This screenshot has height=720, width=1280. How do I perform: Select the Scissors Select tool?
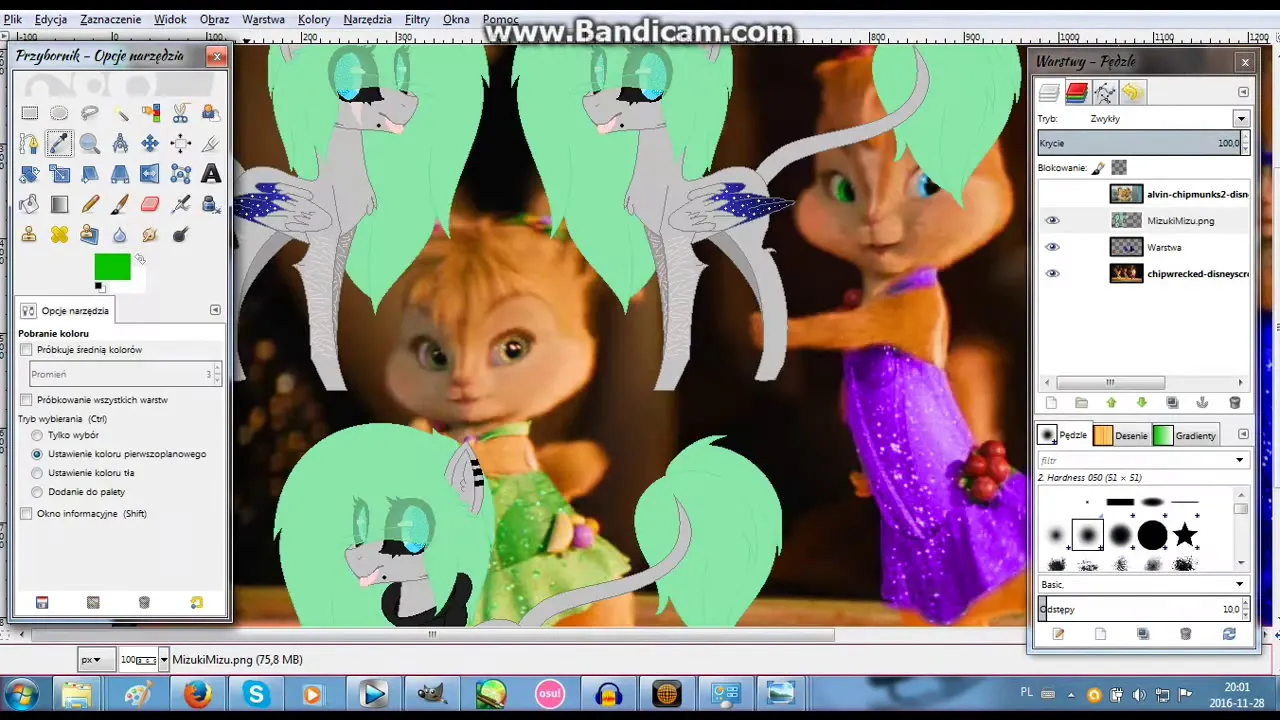(x=181, y=114)
